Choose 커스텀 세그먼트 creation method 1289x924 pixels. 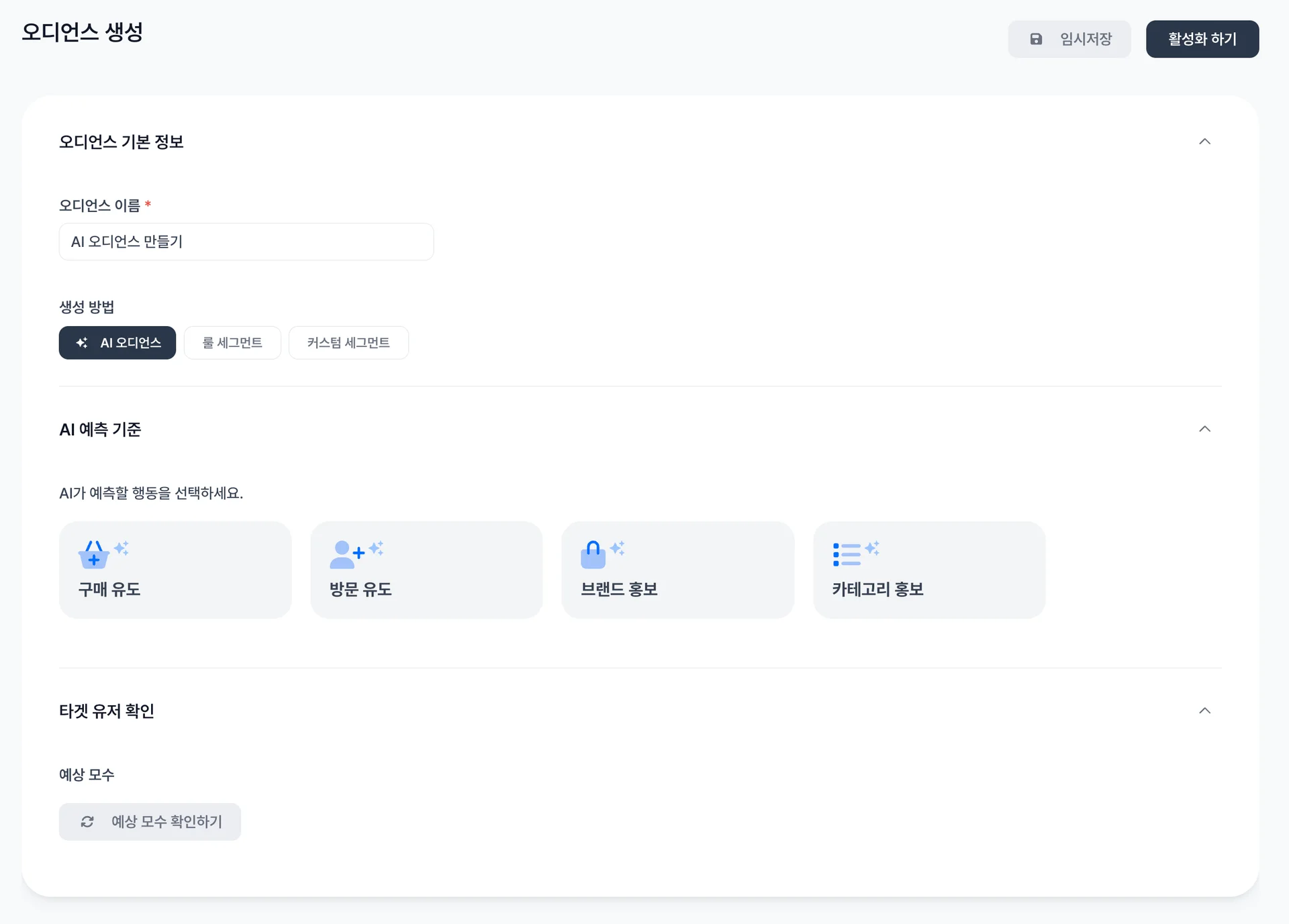coord(348,343)
